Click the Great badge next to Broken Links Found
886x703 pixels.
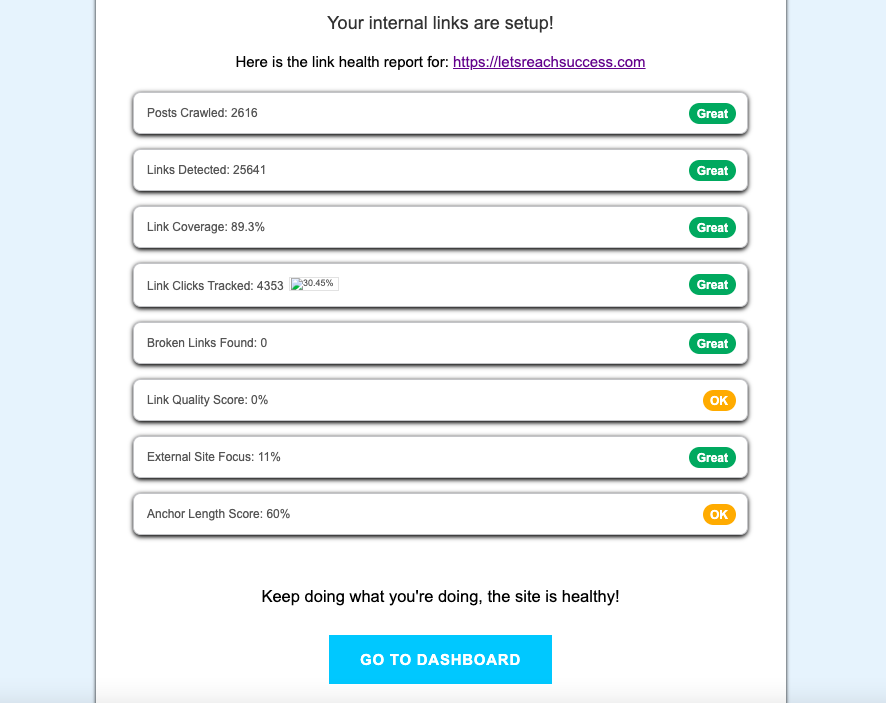712,343
